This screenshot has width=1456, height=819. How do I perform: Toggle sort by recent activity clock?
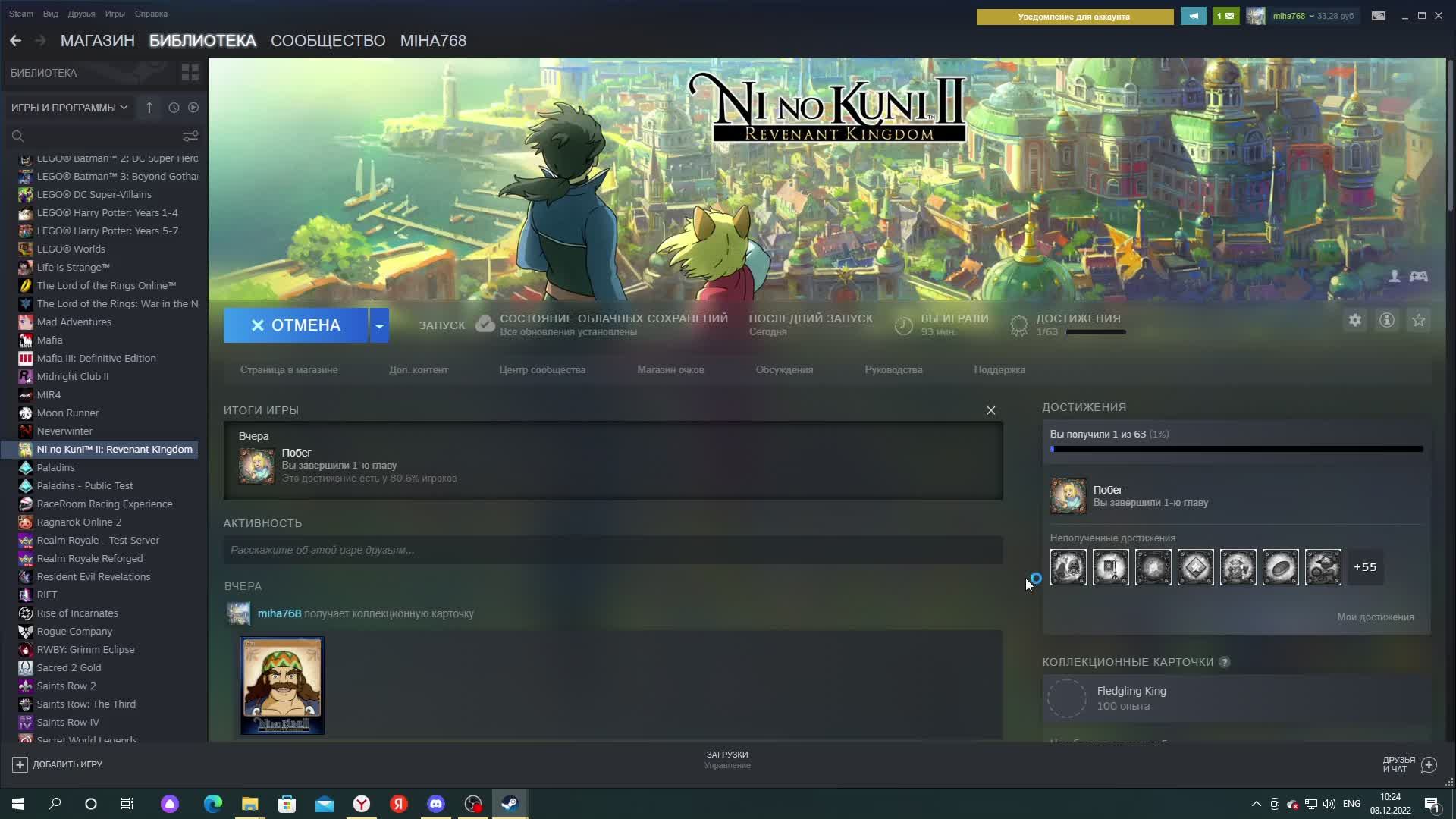(x=174, y=108)
